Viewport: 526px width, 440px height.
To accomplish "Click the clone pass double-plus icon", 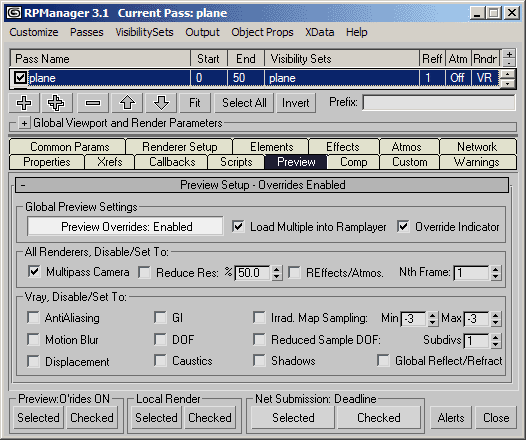I will pyautogui.click(x=56, y=103).
